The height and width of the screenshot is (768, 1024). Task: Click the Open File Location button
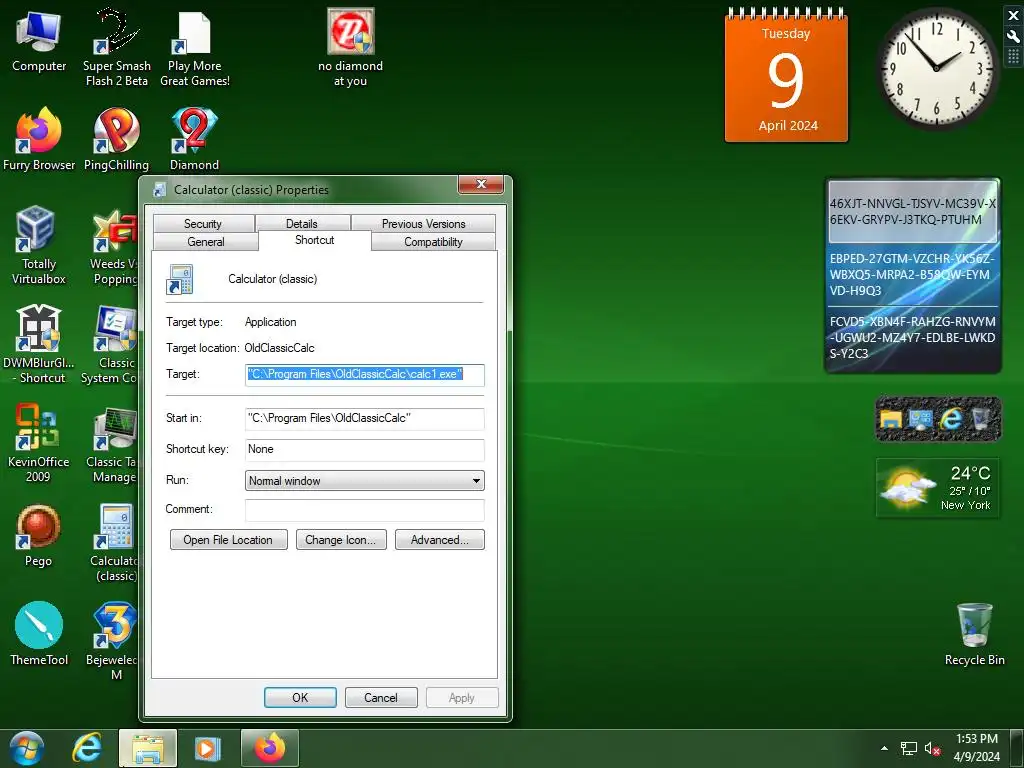pyautogui.click(x=228, y=539)
